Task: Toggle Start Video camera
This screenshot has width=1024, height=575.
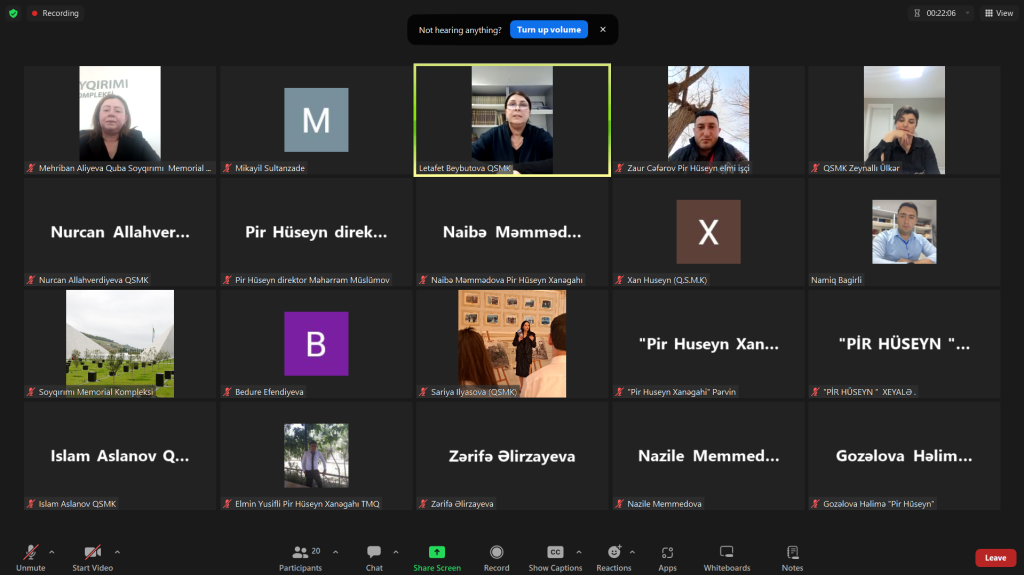Action: click(93, 558)
